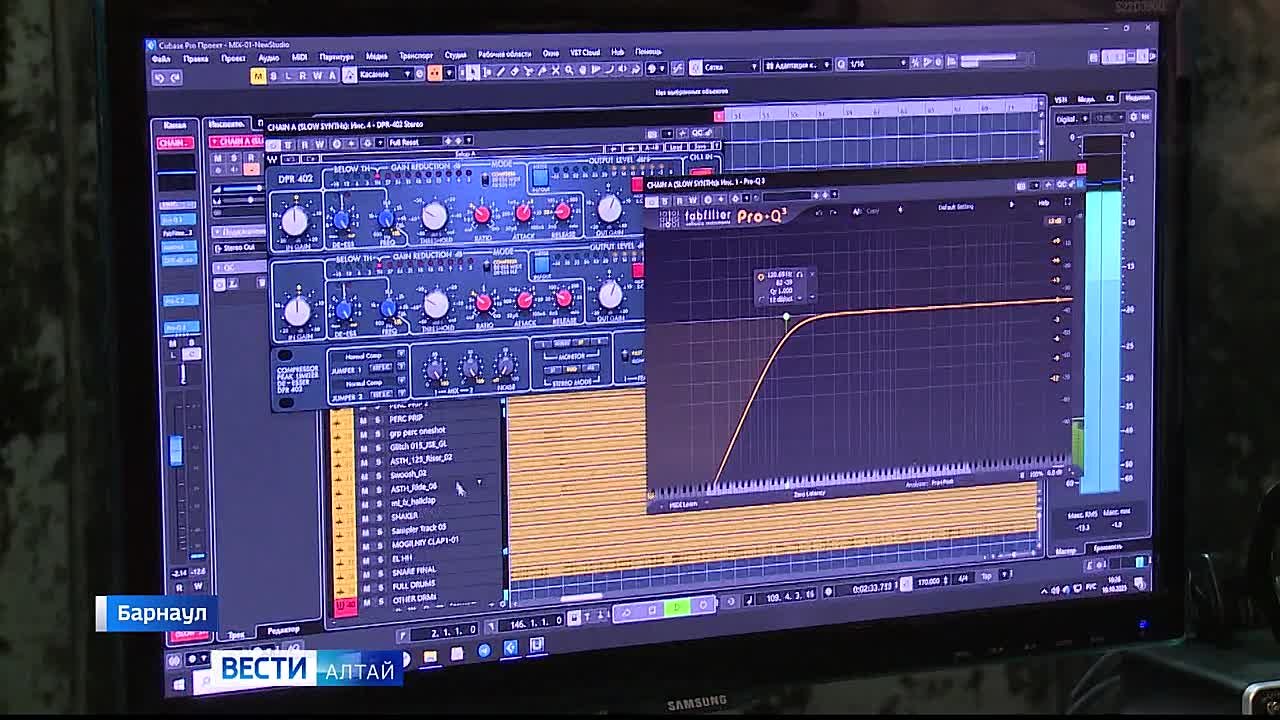Viewport: 1280px width, 720px height.
Task: Solo the FULL DRUMS track
Action: (379, 585)
